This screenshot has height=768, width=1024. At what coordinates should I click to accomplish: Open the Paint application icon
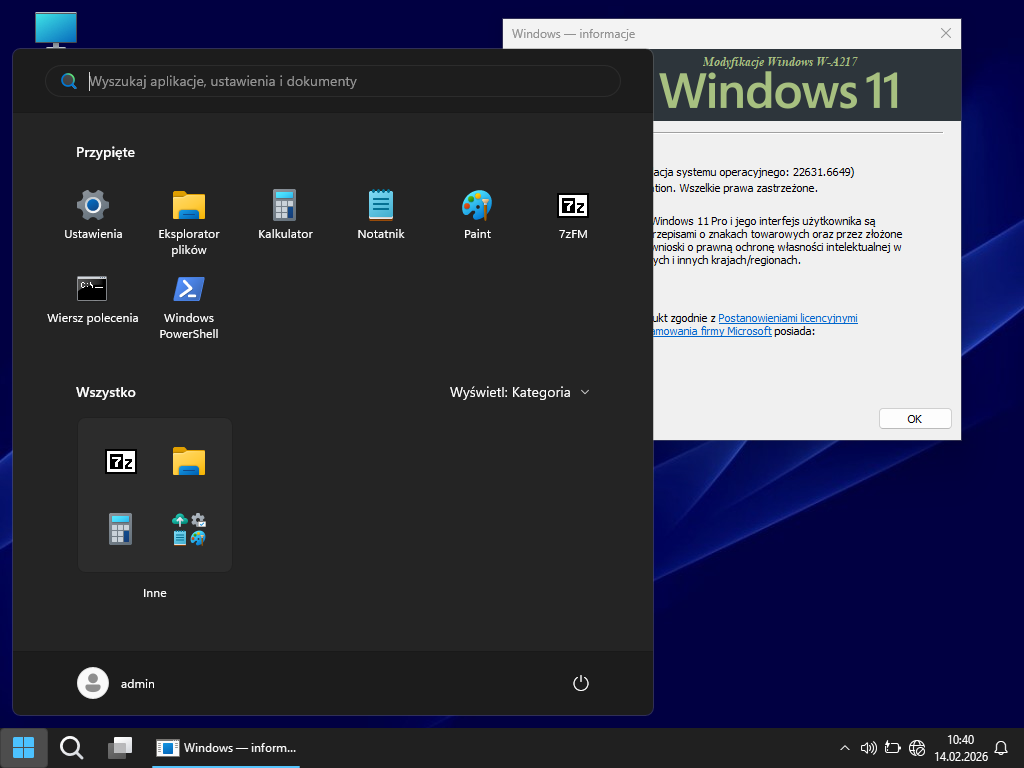(477, 206)
